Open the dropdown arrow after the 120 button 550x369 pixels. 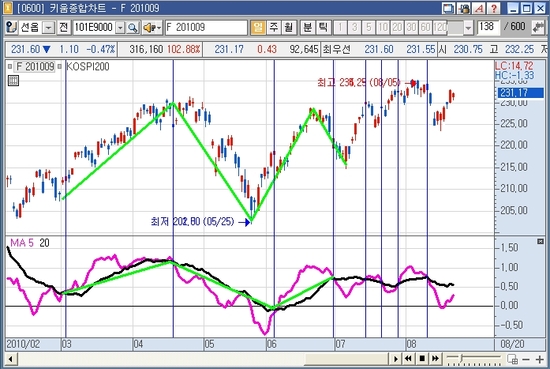468,27
